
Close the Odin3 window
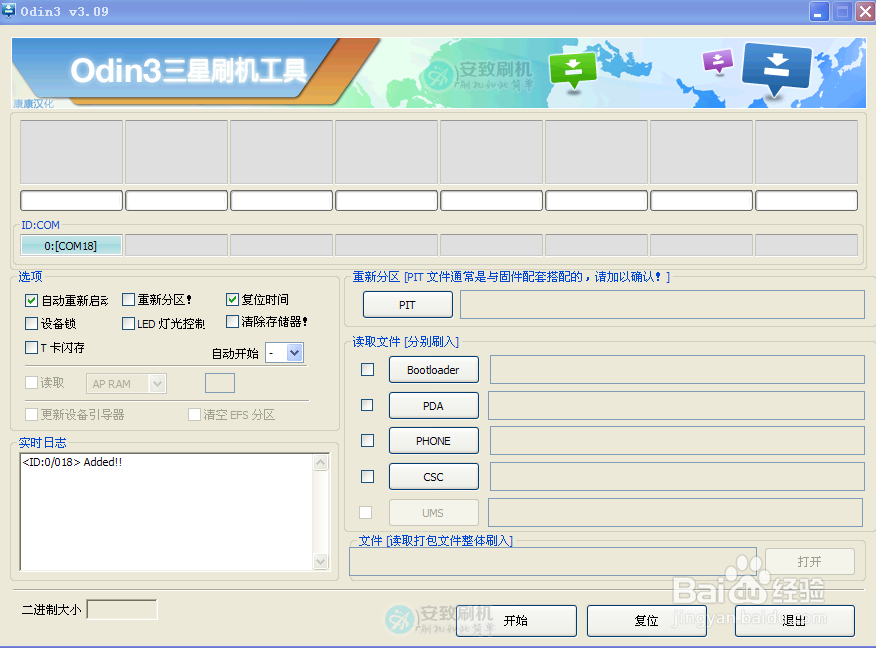coord(865,12)
